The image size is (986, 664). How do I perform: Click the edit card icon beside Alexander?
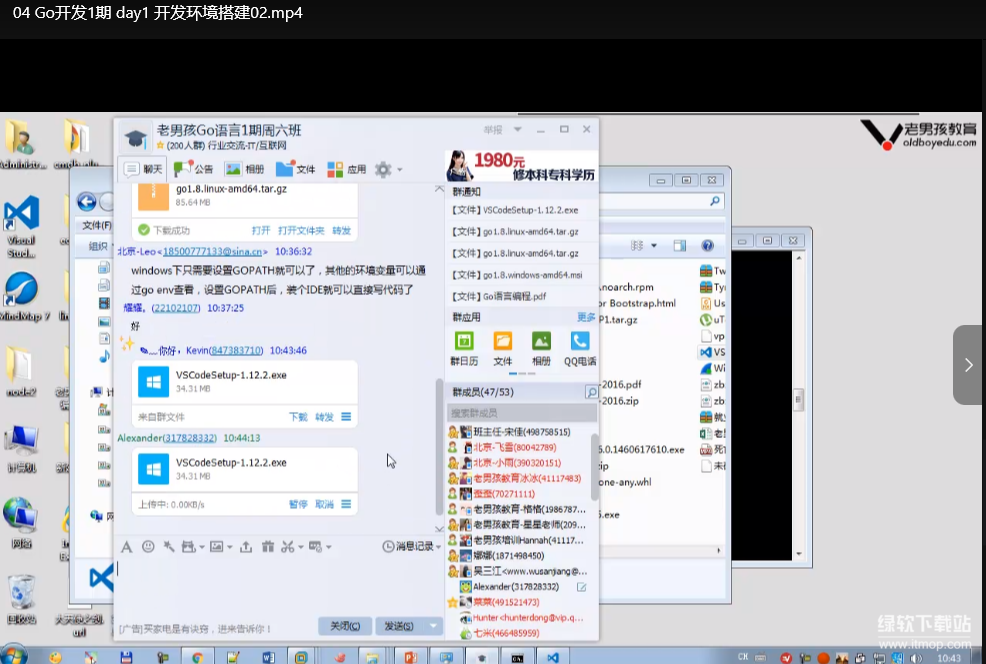582,587
